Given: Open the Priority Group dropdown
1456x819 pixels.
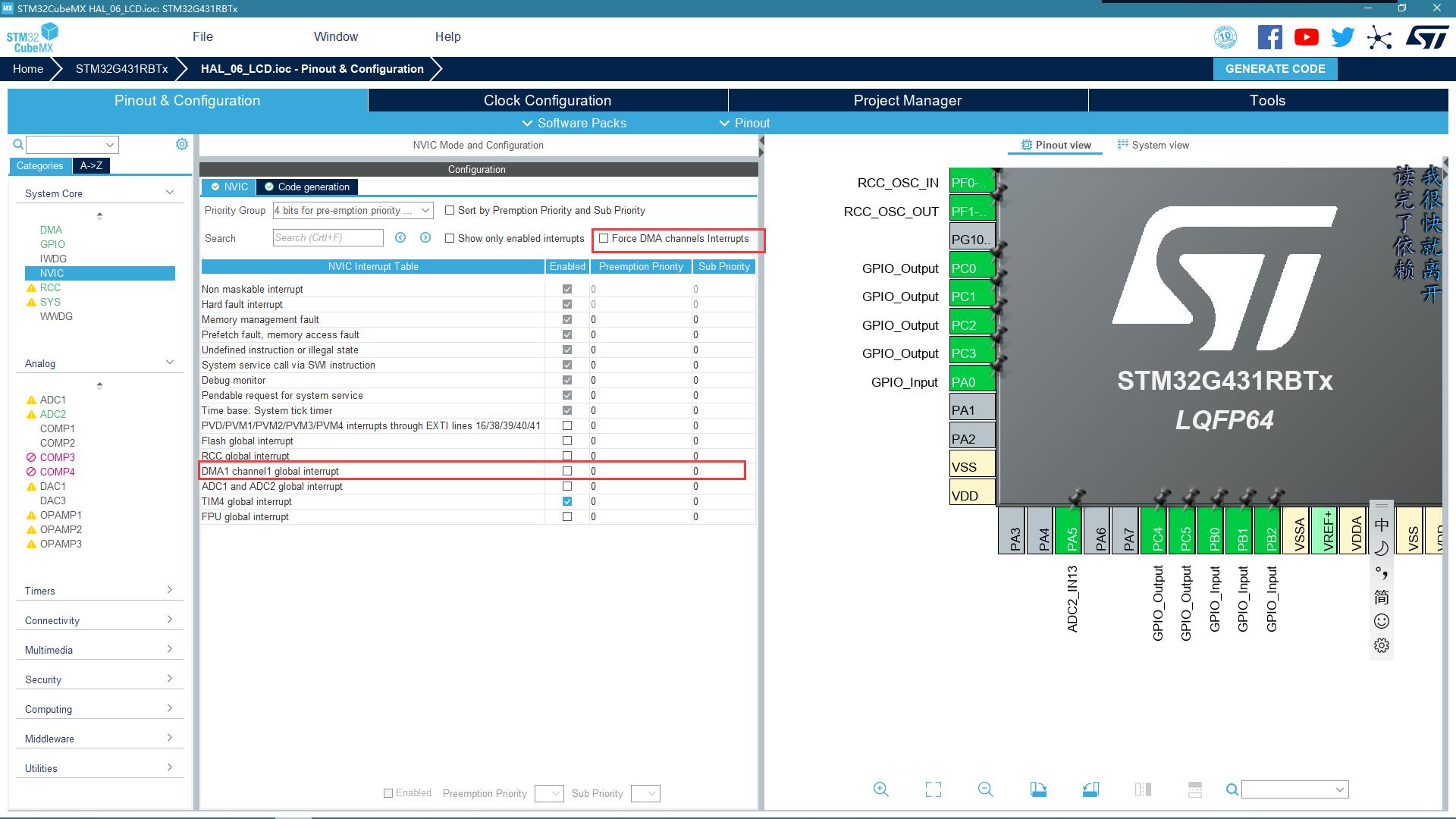Looking at the screenshot, I should click(x=353, y=210).
